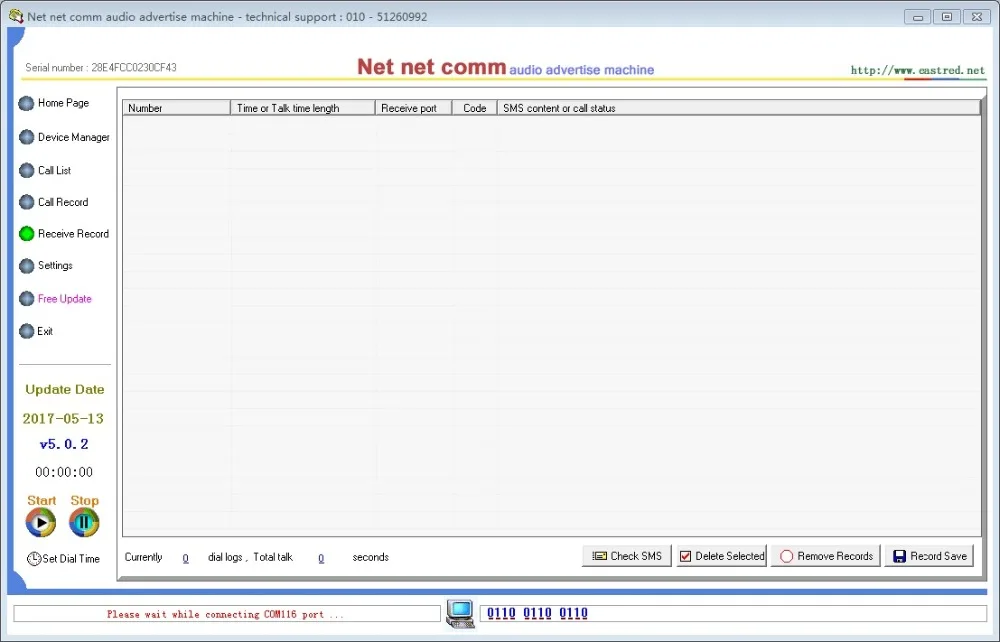
Task: Click the Delete Selected button
Action: (721, 556)
